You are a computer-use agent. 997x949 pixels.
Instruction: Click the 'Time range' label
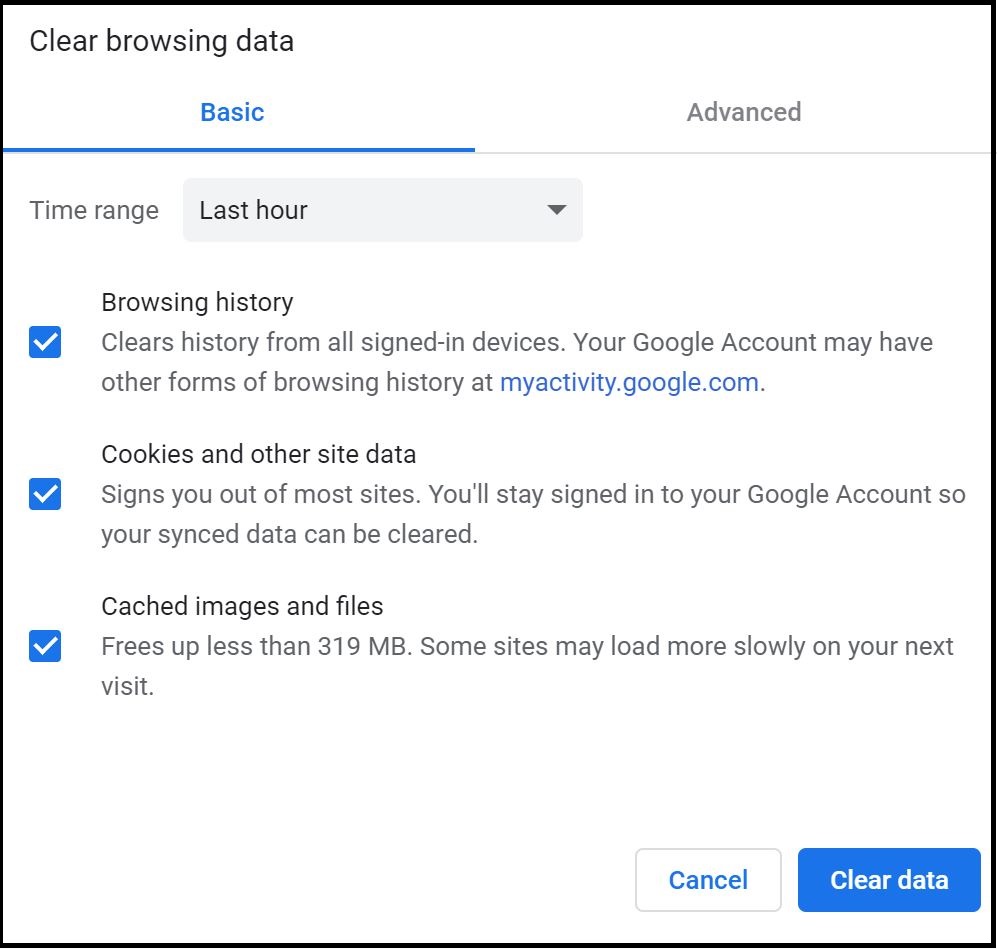click(94, 210)
